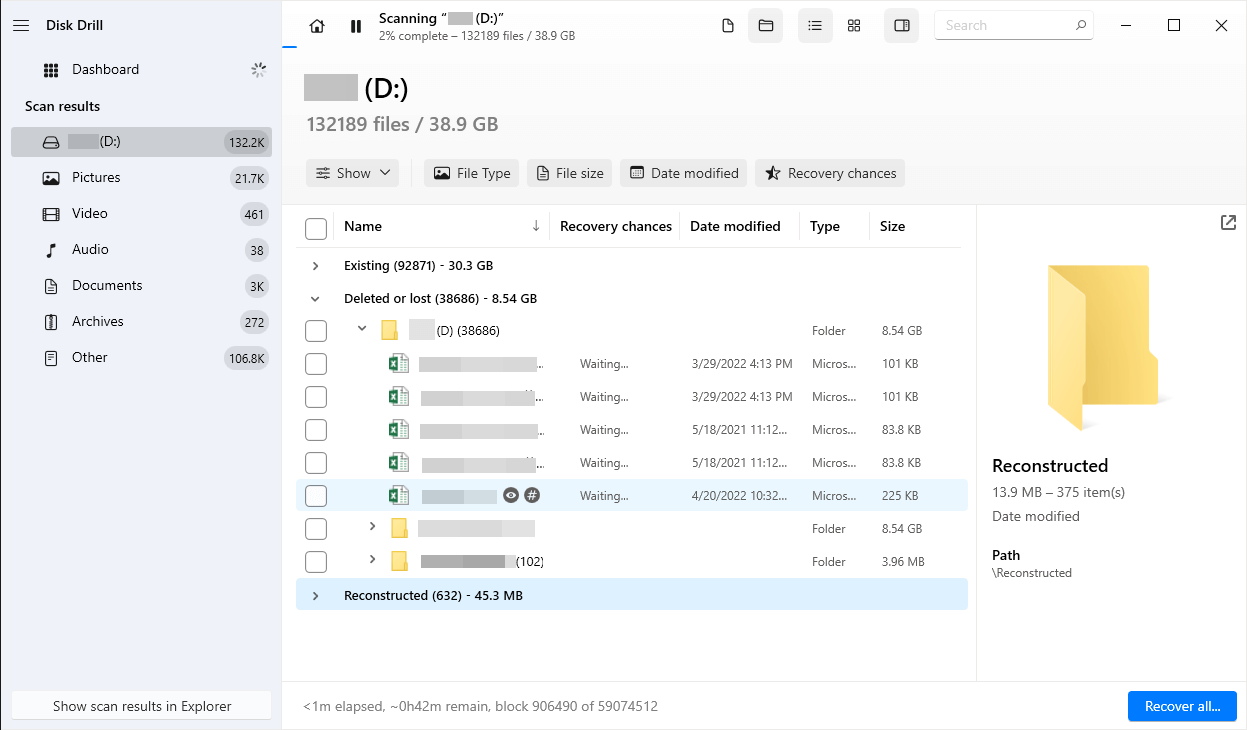The width and height of the screenshot is (1247, 730).
Task: Switch to file view icon
Action: pos(729,26)
